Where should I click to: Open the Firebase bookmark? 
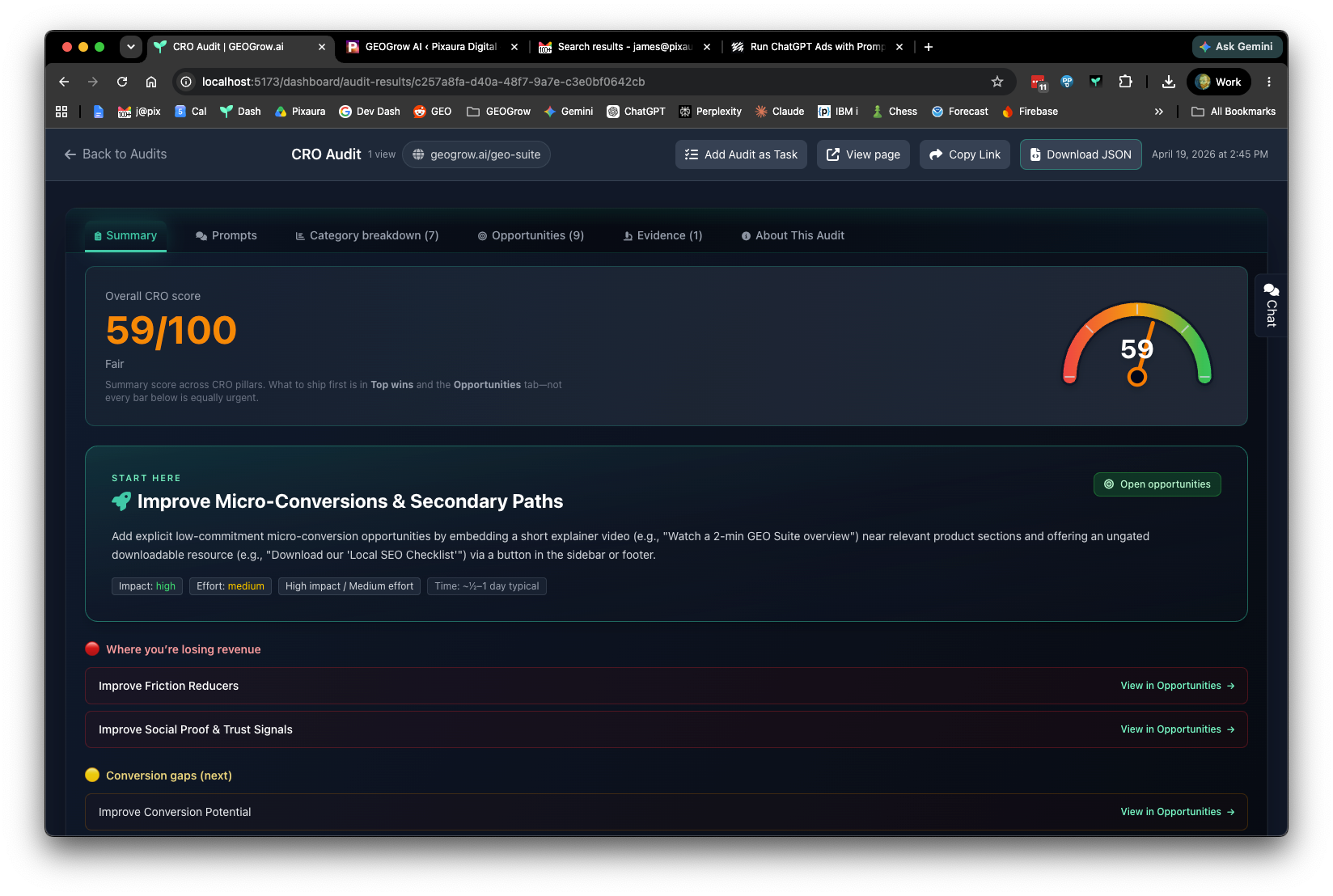pyautogui.click(x=1030, y=112)
